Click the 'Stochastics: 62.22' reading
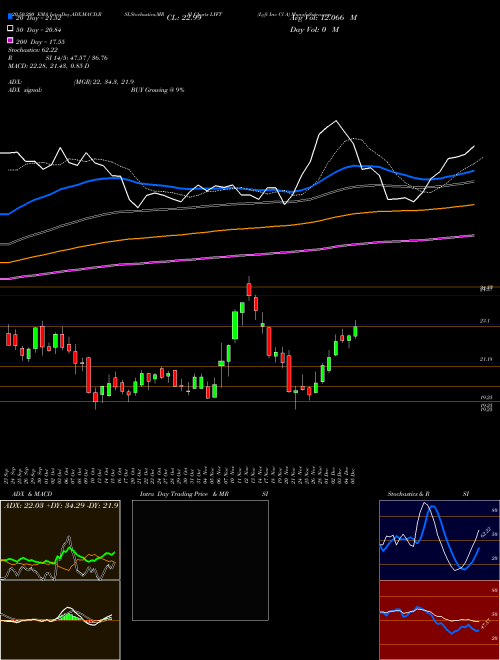Screen dimensions: 500x660 tap(33, 50)
